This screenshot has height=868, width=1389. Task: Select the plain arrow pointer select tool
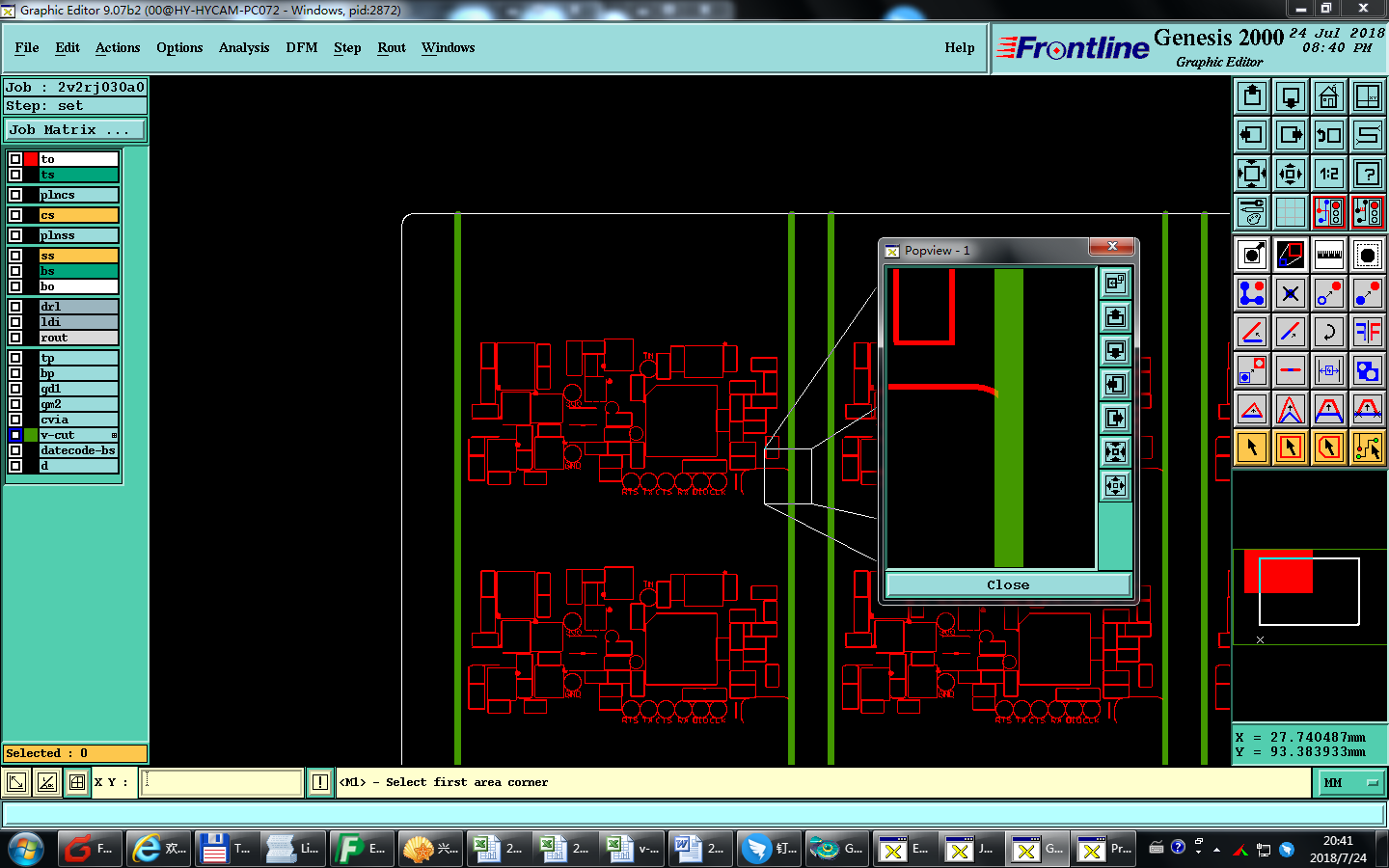[x=1252, y=448]
